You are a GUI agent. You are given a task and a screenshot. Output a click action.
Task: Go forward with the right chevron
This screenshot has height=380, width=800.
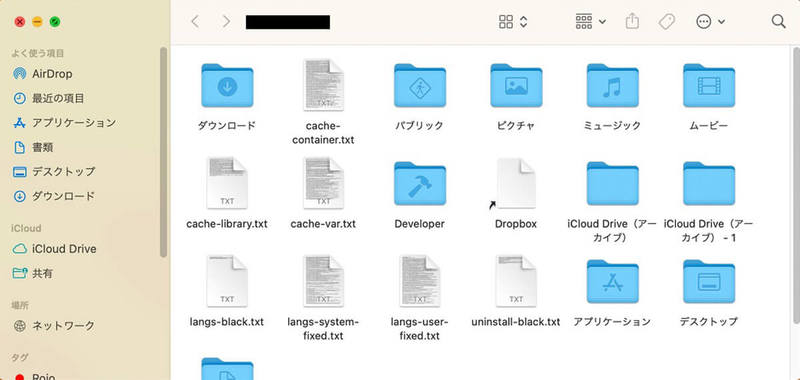[226, 21]
